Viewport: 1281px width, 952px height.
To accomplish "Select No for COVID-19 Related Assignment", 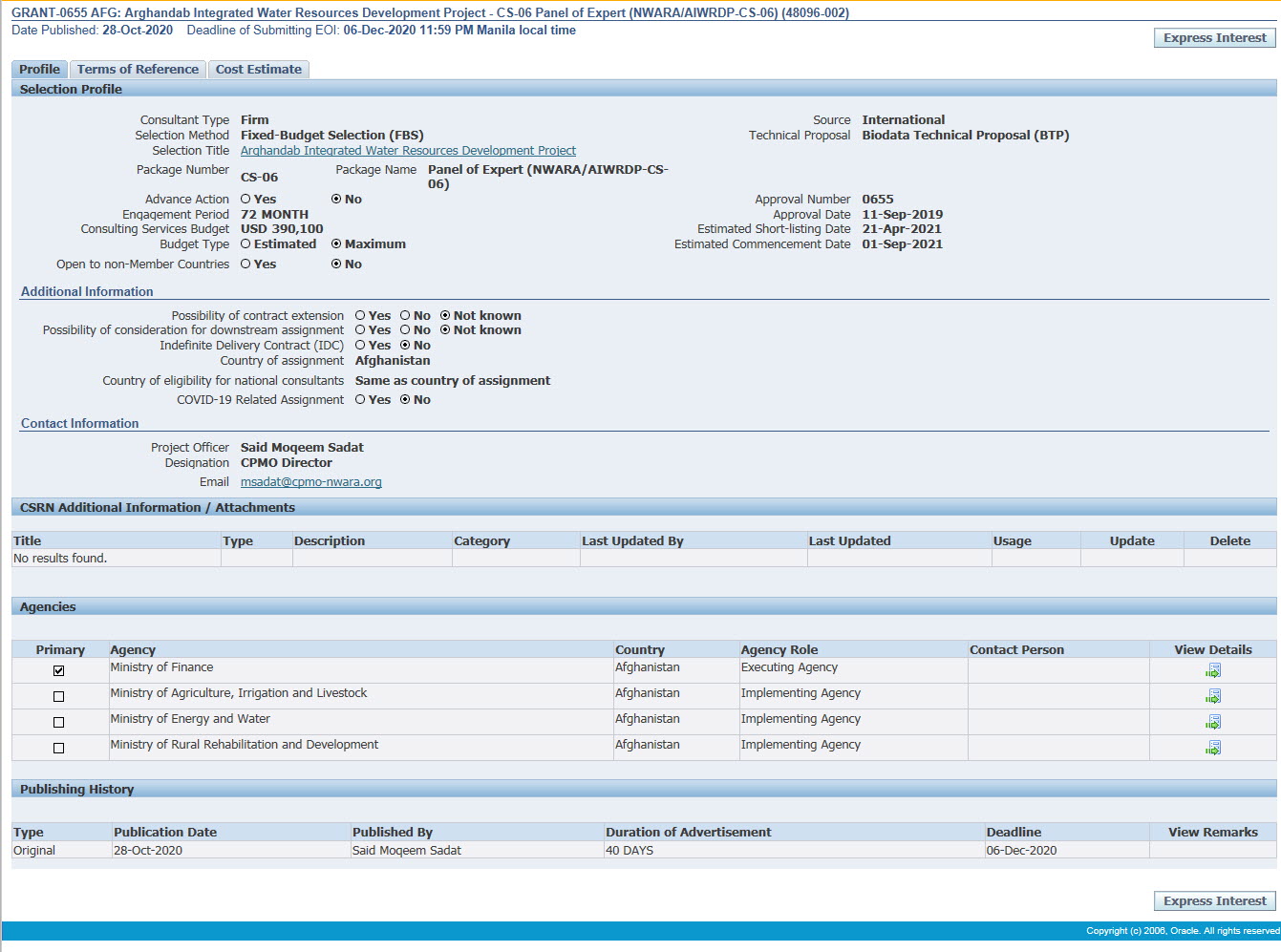I will tap(405, 399).
